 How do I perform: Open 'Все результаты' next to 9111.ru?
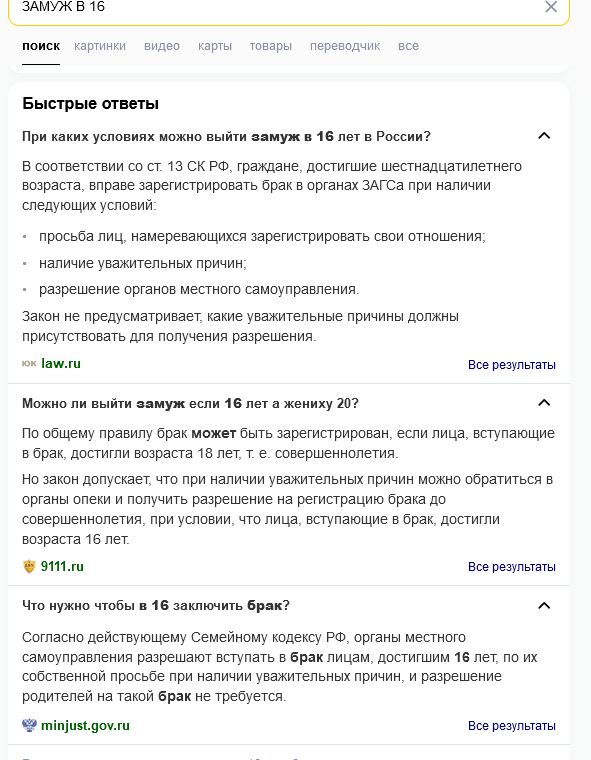point(511,567)
